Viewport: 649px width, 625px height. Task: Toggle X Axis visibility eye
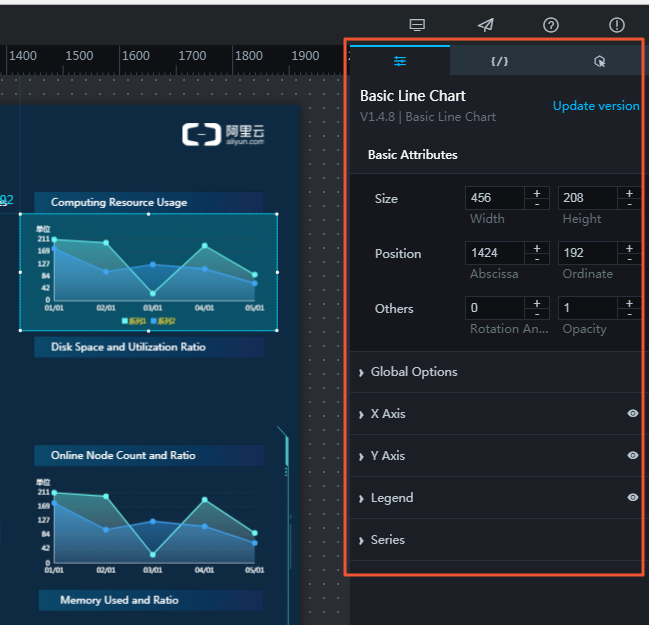click(632, 413)
